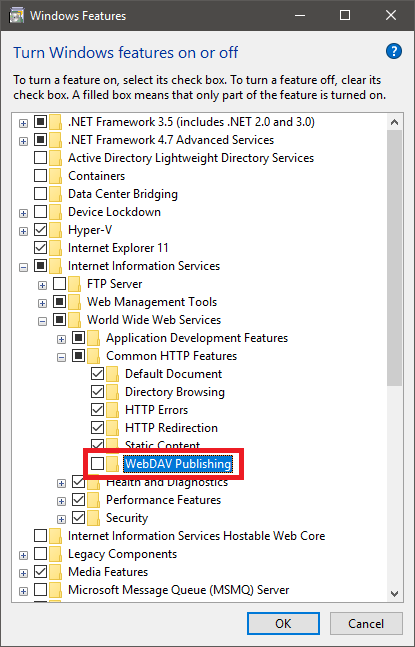Screen dimensions: 415x647
Task: Enable the WebDAV Publishing checkbox
Action: (97, 464)
